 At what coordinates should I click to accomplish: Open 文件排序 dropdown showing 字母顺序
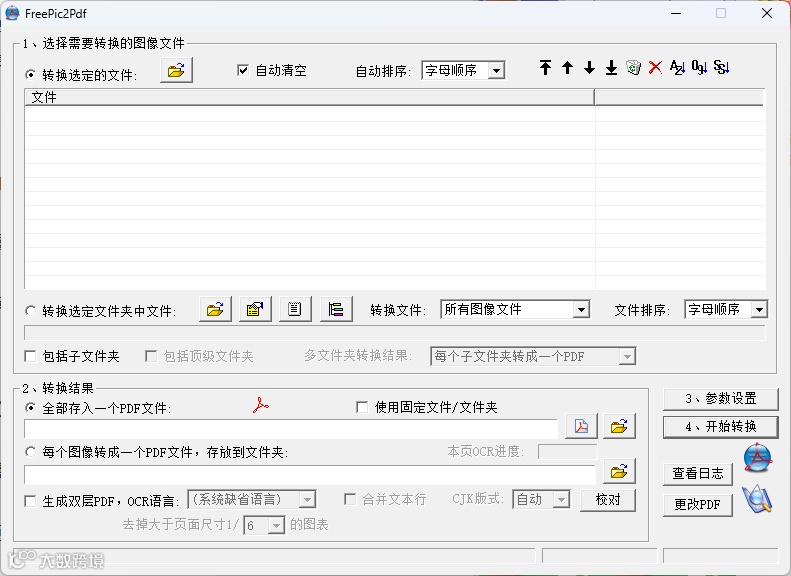[x=726, y=309]
